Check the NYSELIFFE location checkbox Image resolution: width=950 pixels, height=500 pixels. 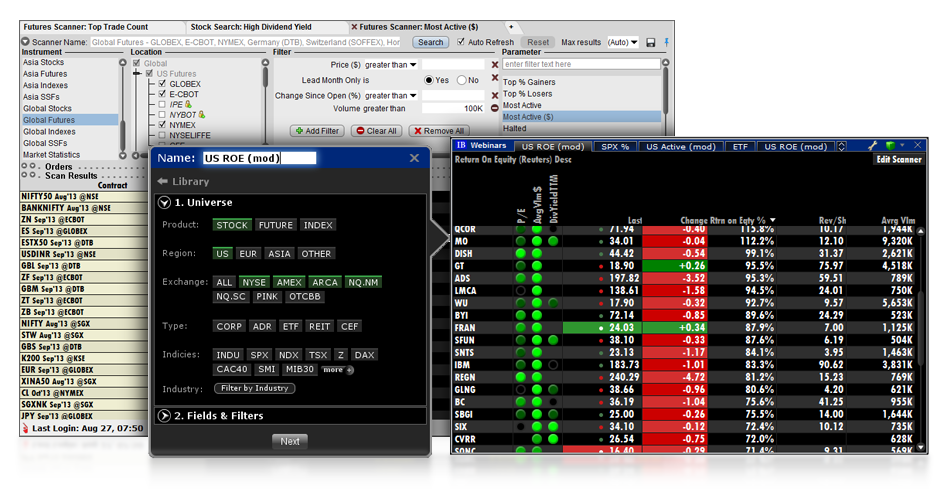coord(162,135)
